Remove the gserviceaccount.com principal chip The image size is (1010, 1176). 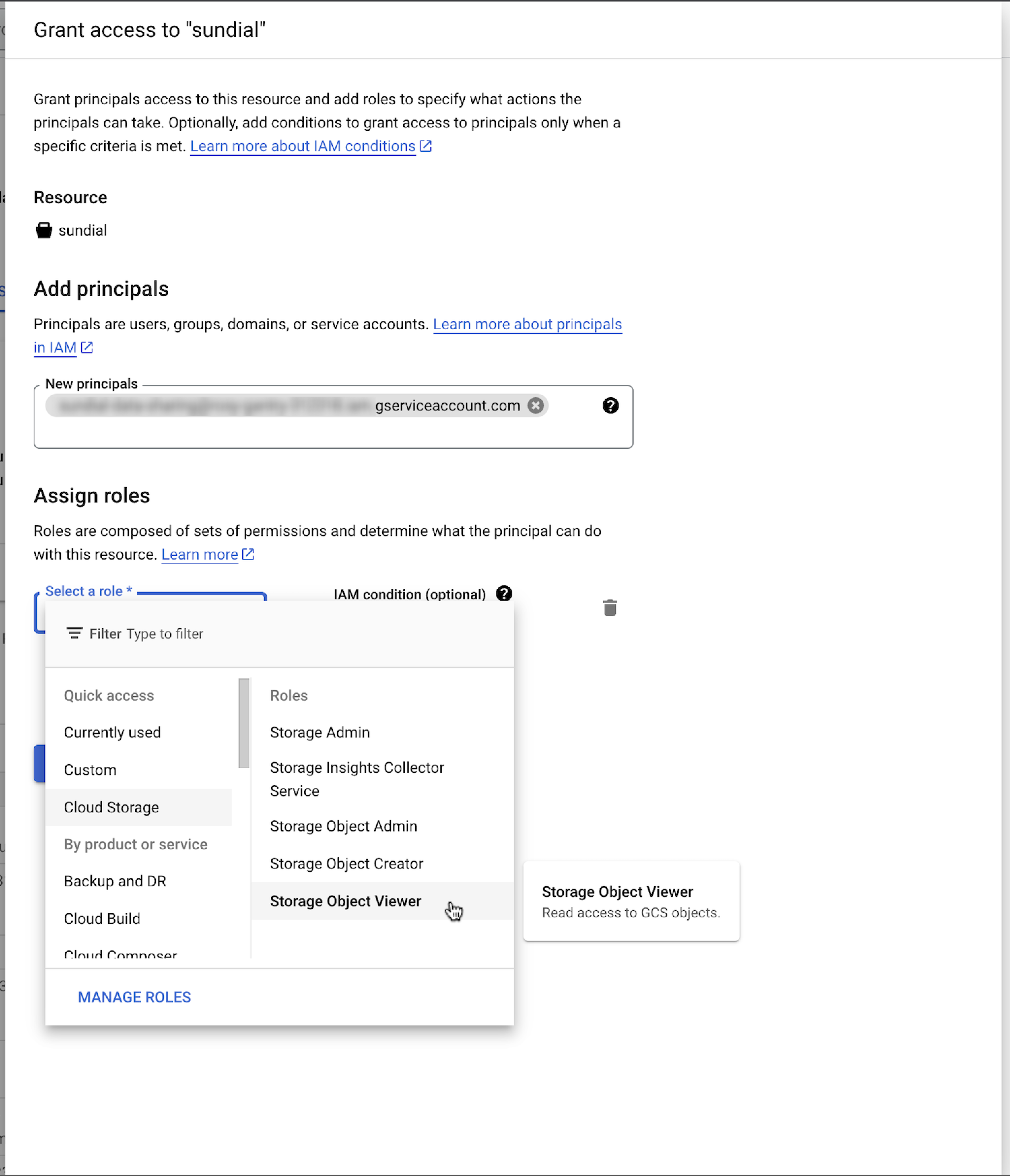[535, 405]
